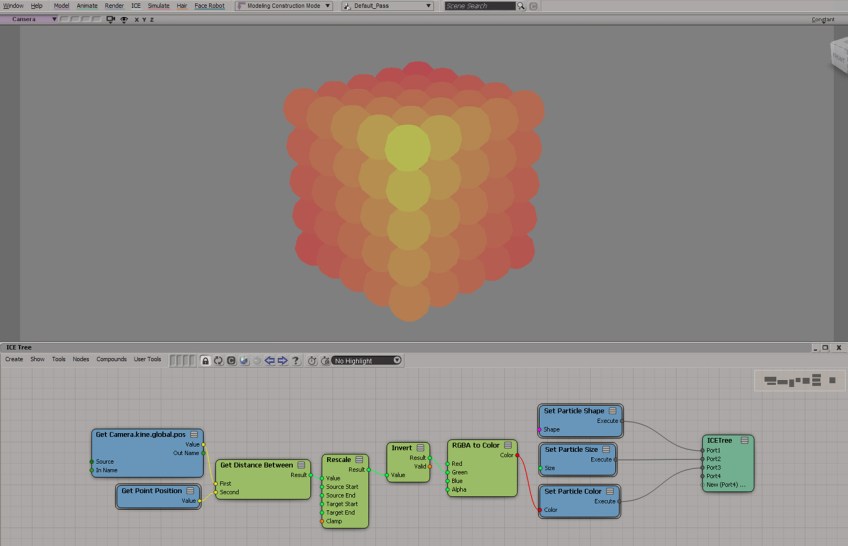Click the refresh icon in ICE Tree toolbar

point(218,360)
